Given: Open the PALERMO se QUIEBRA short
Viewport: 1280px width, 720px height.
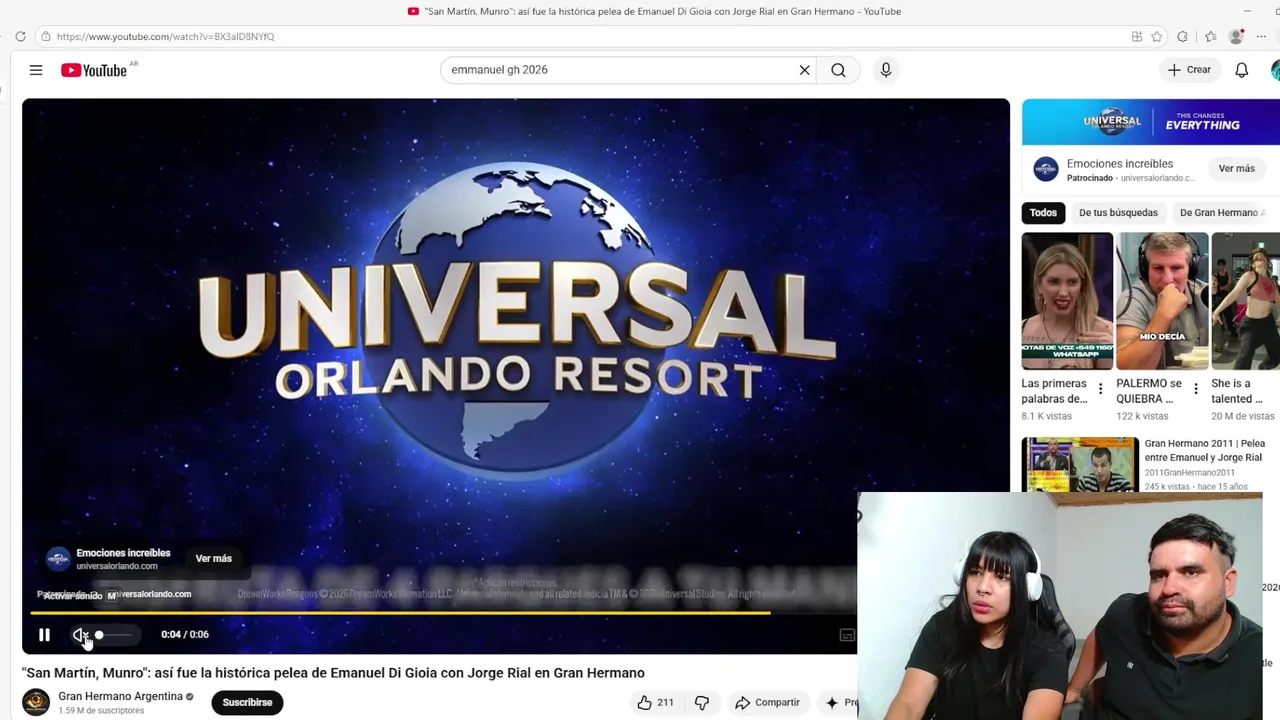Looking at the screenshot, I should pyautogui.click(x=1162, y=301).
